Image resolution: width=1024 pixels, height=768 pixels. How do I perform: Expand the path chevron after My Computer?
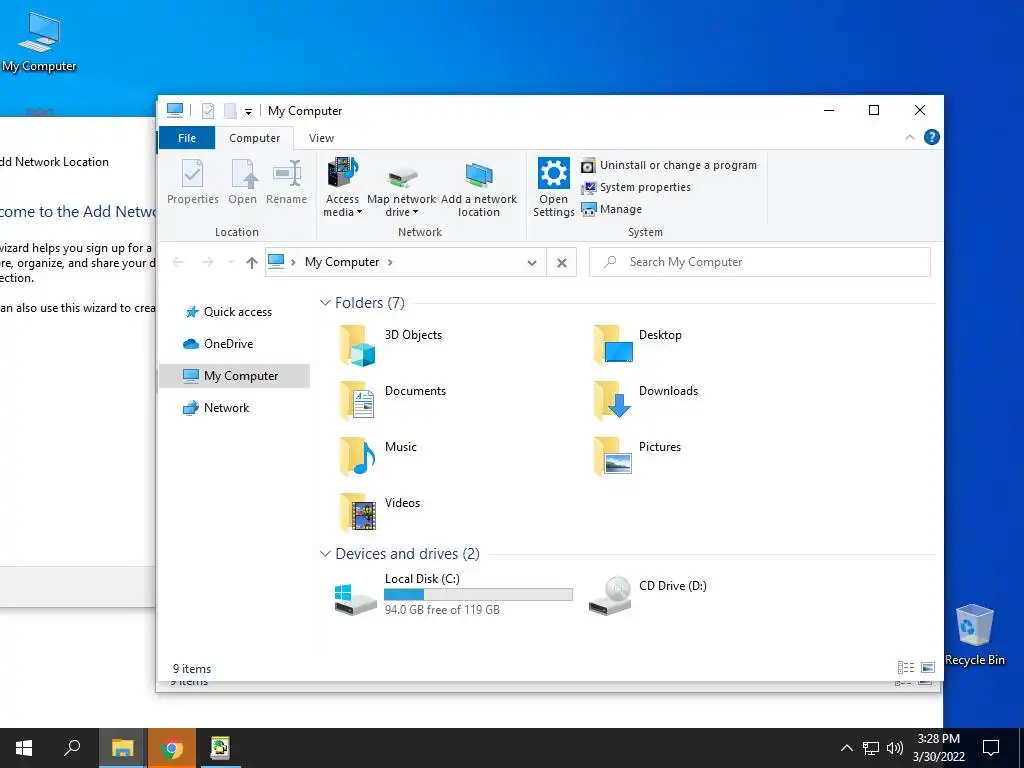390,263
